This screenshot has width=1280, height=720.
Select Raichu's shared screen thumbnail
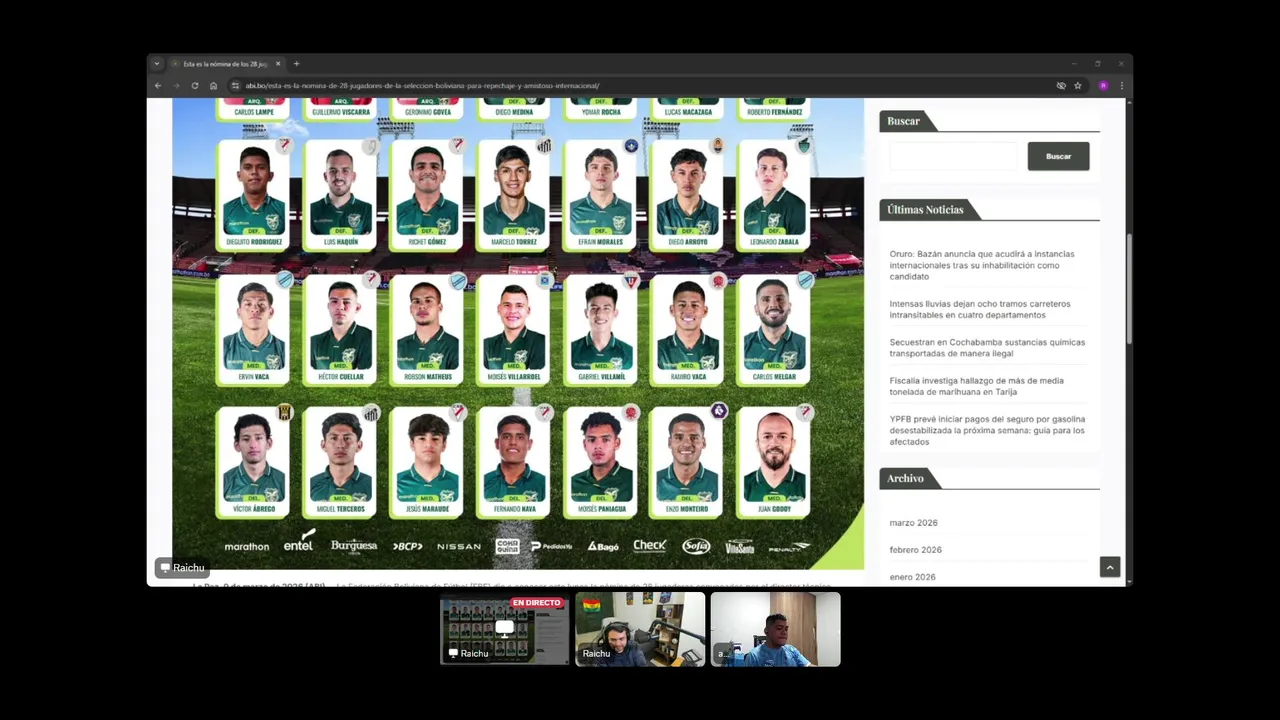coord(505,629)
